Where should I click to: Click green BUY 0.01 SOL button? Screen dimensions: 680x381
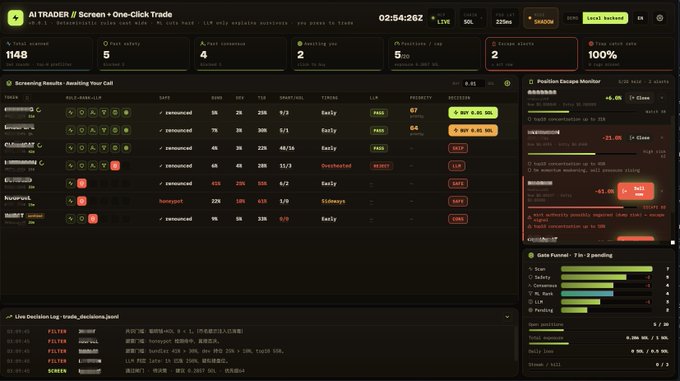473,113
